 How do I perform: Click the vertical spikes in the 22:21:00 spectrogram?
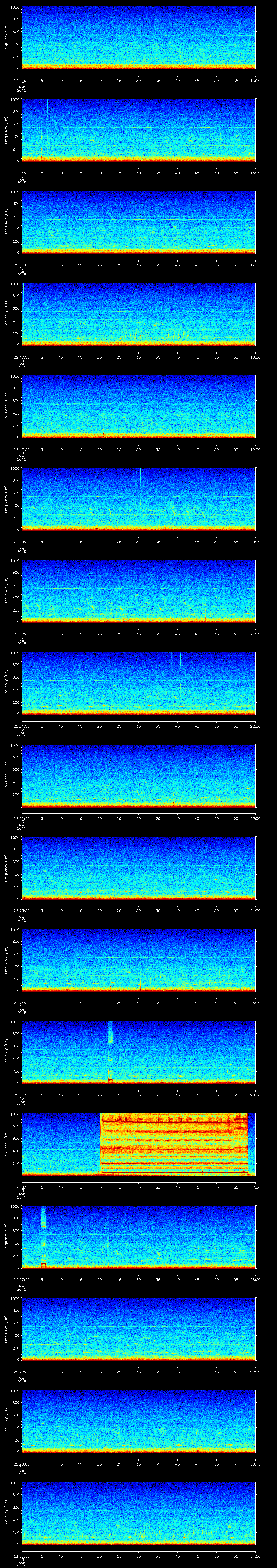coord(176,661)
